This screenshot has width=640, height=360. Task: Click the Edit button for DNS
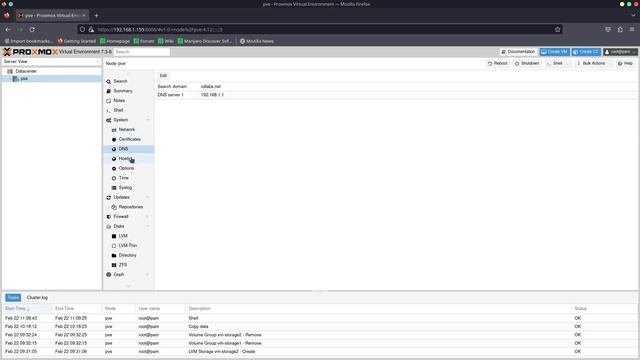163,76
